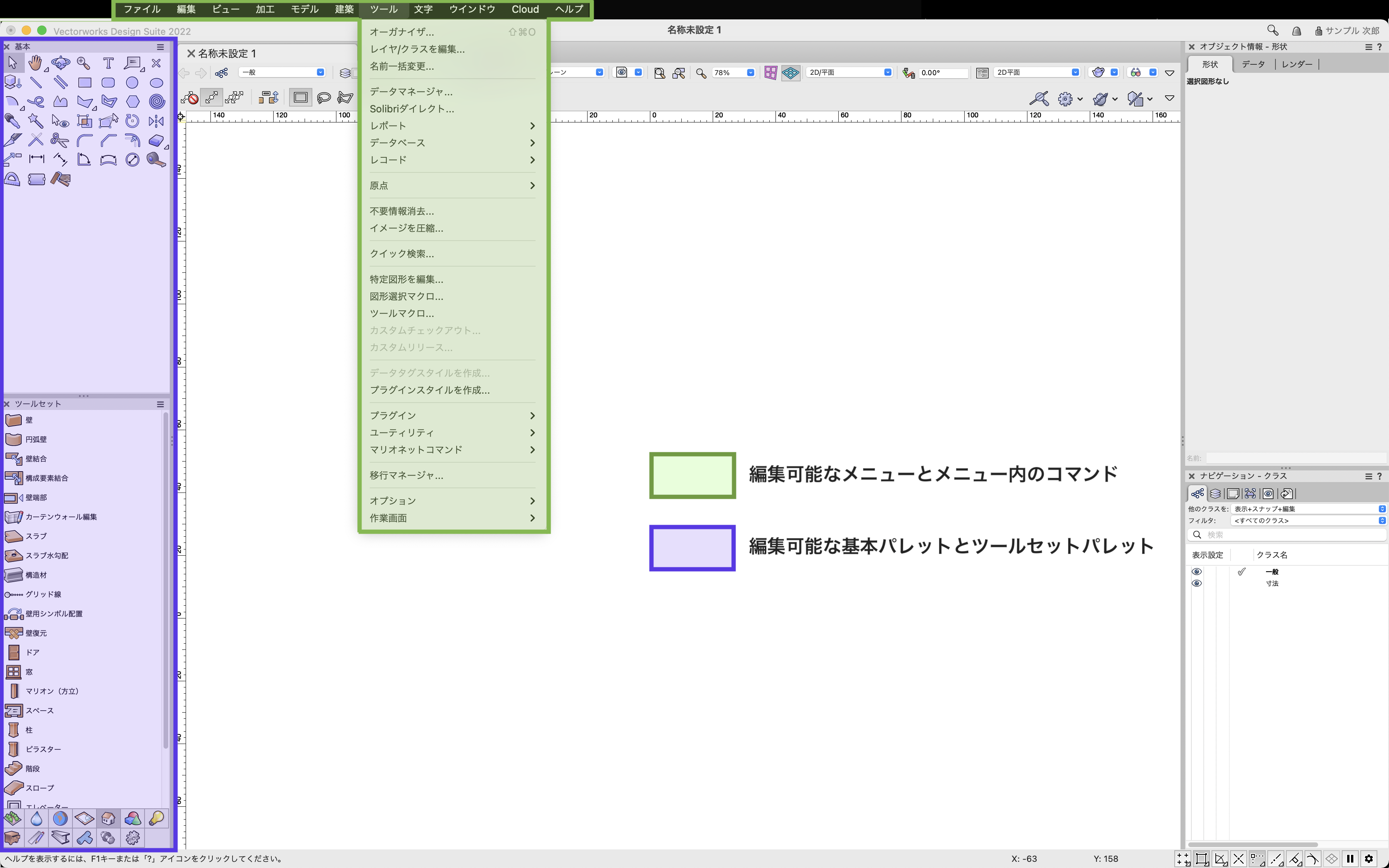1389x868 pixels.
Task: Select the Eyedropper tool
Action: [13, 121]
